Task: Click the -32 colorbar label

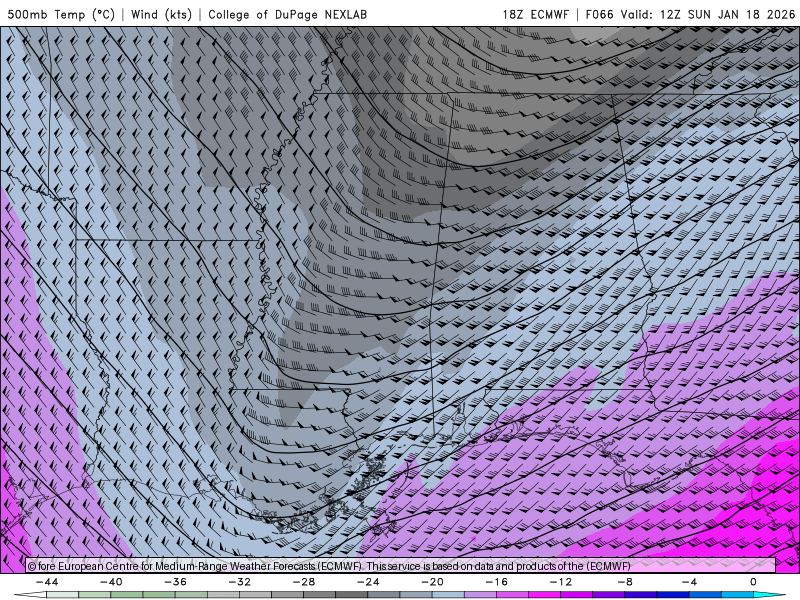Action: coord(240,582)
